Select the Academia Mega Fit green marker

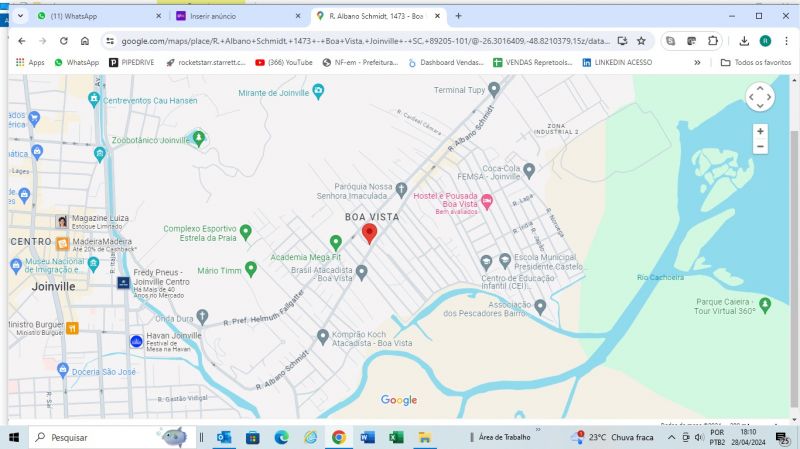click(335, 242)
